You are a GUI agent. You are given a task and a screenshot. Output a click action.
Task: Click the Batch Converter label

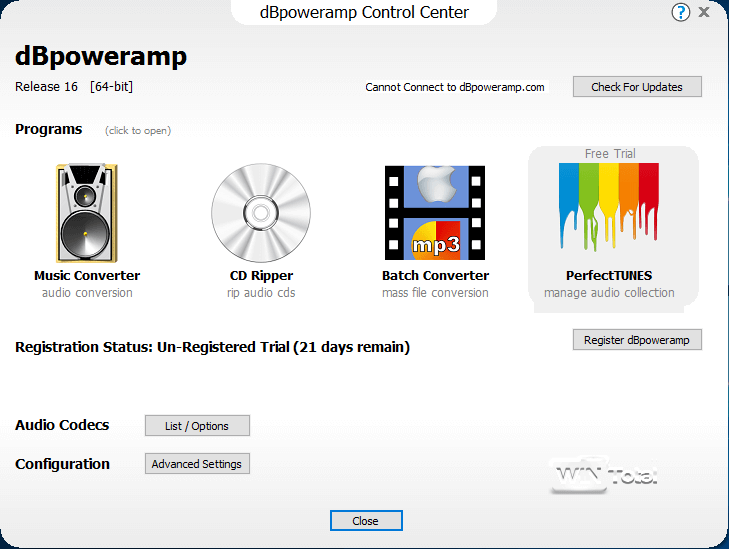435,276
